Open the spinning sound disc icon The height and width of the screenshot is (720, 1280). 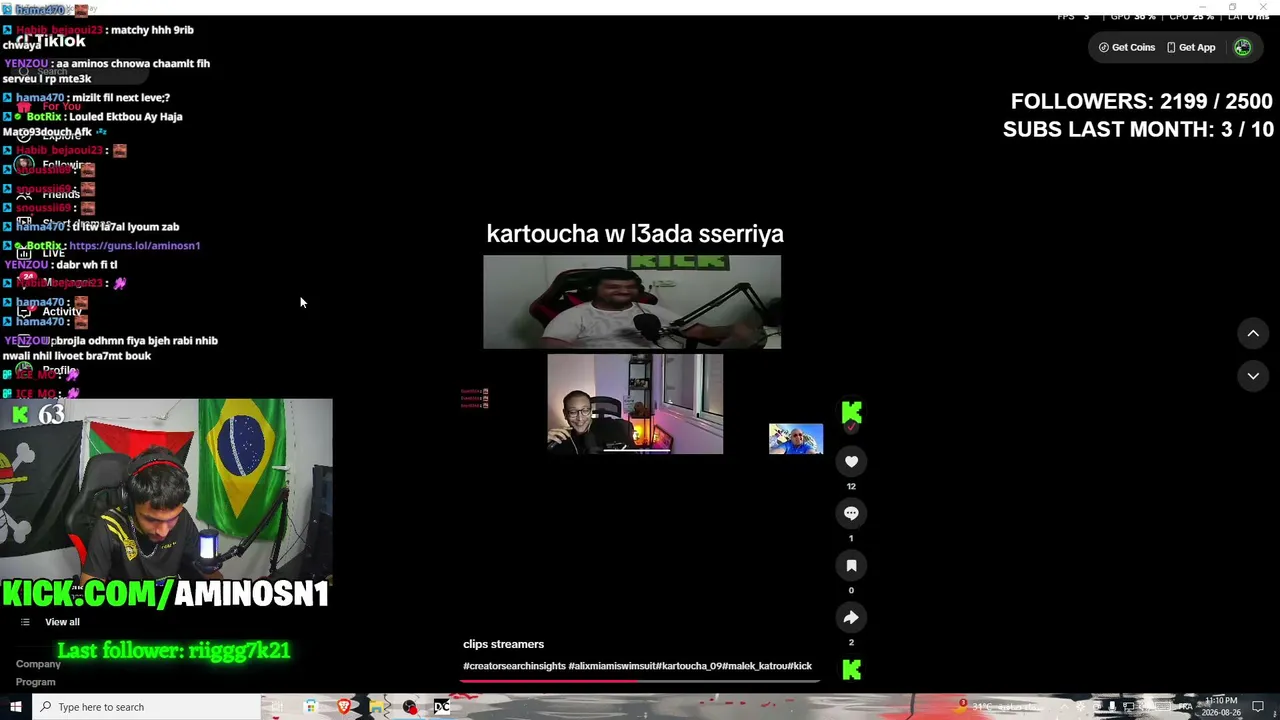851,669
